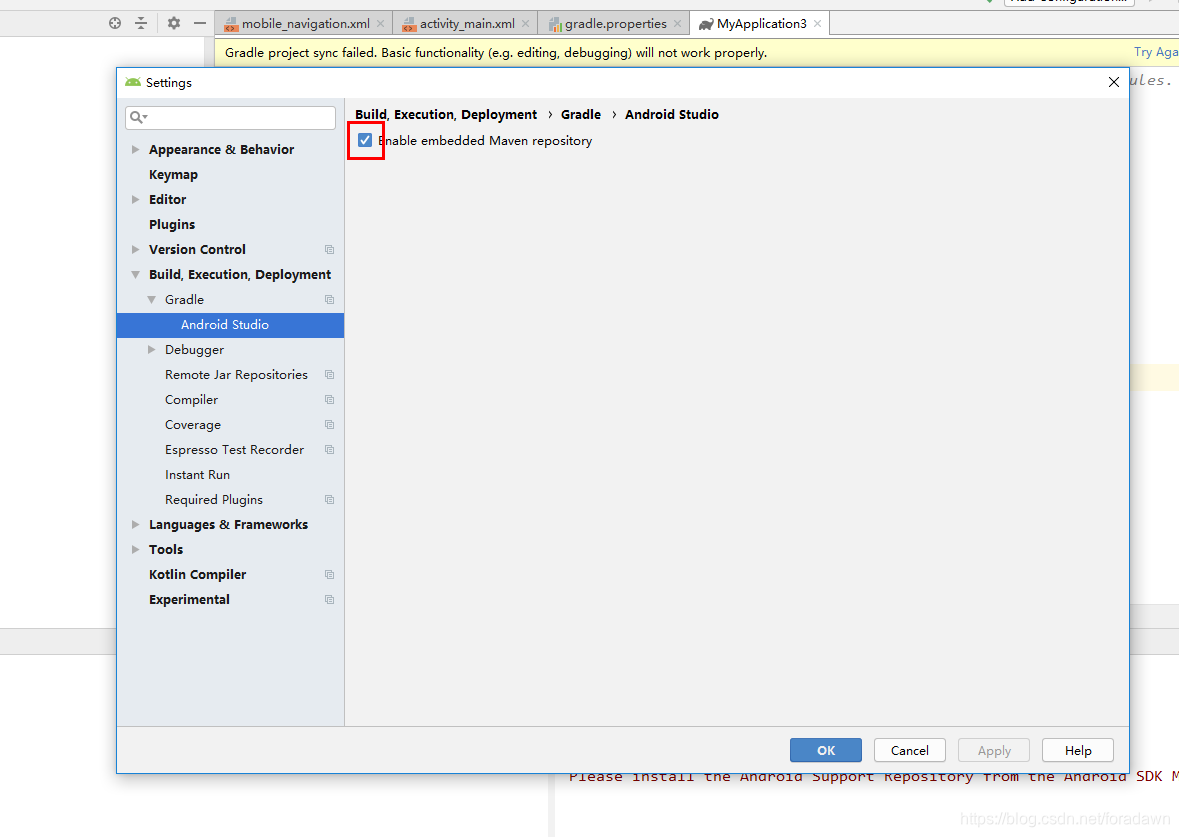The width and height of the screenshot is (1179, 837).
Task: Click Build, Execution, Deployment breadcrumb text
Action: tap(446, 114)
